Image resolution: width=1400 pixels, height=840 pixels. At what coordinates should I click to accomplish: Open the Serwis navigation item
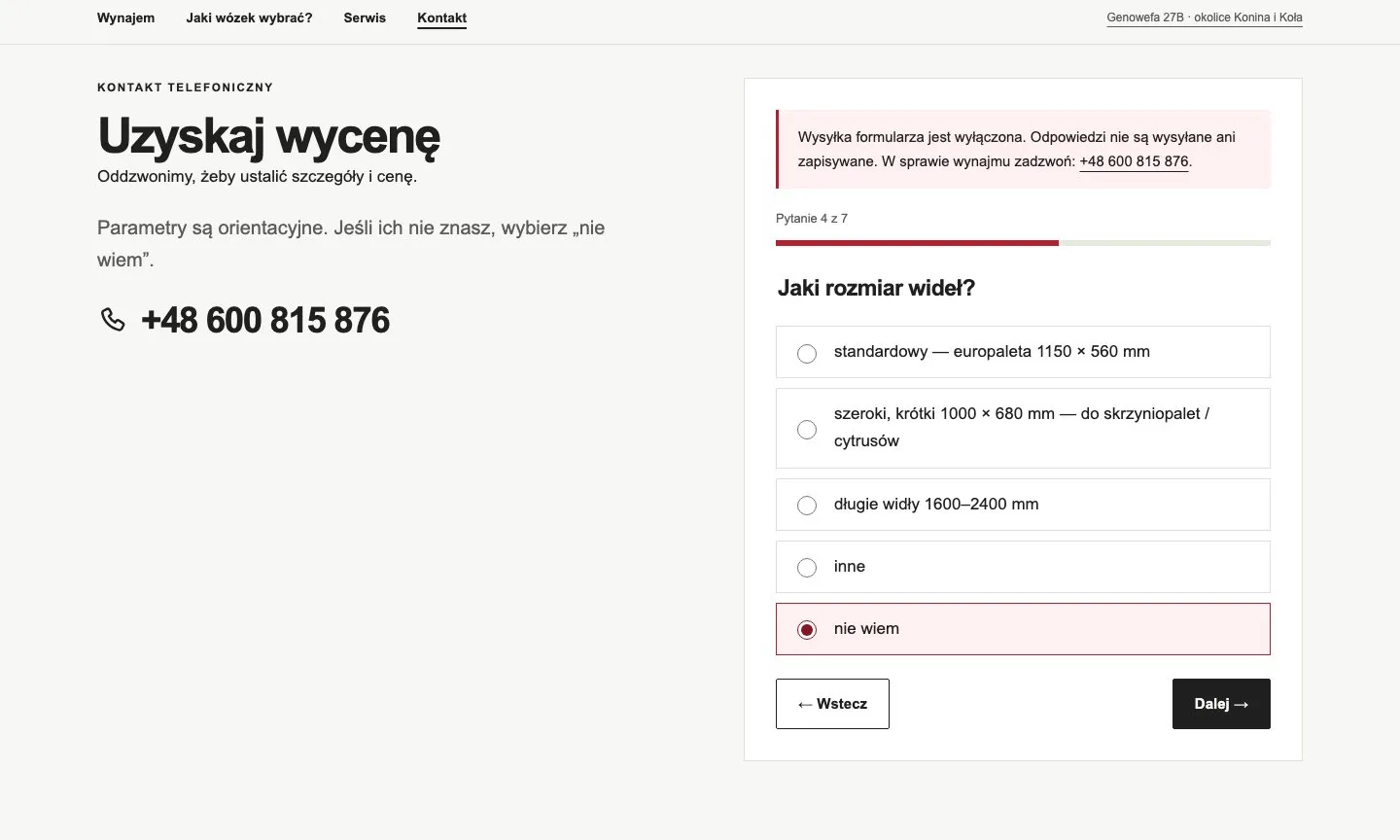click(365, 17)
